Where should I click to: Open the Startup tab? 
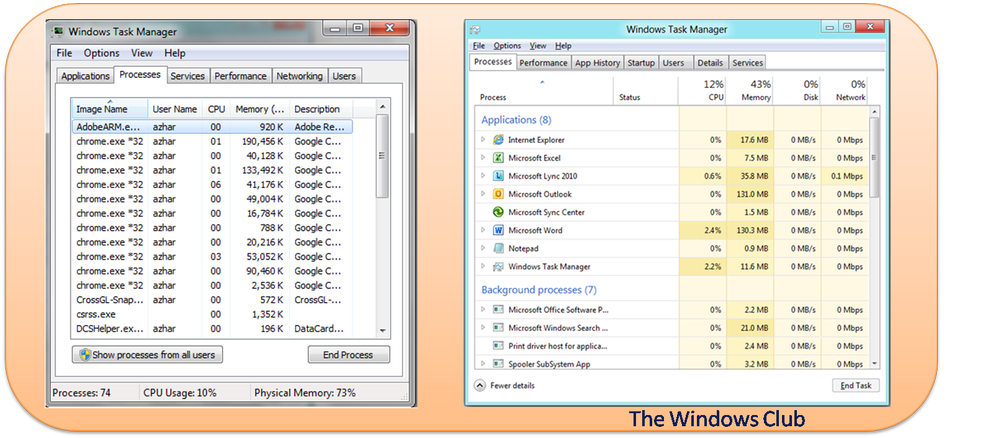(641, 62)
